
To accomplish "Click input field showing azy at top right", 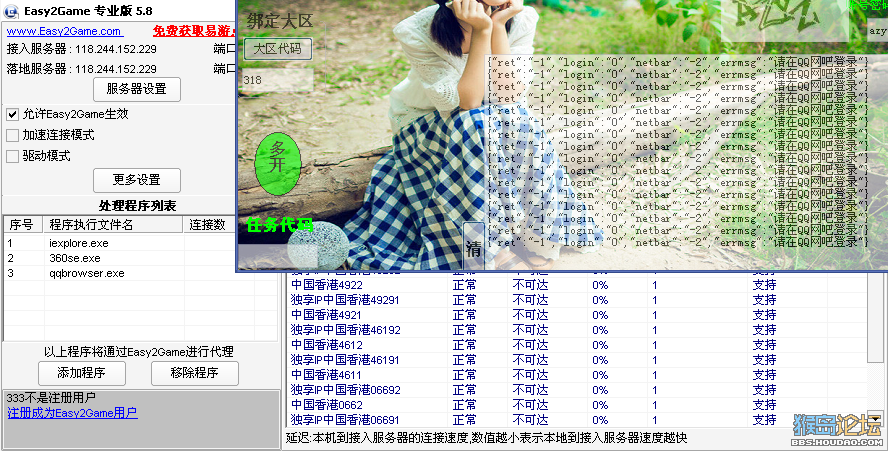I will point(877,31).
